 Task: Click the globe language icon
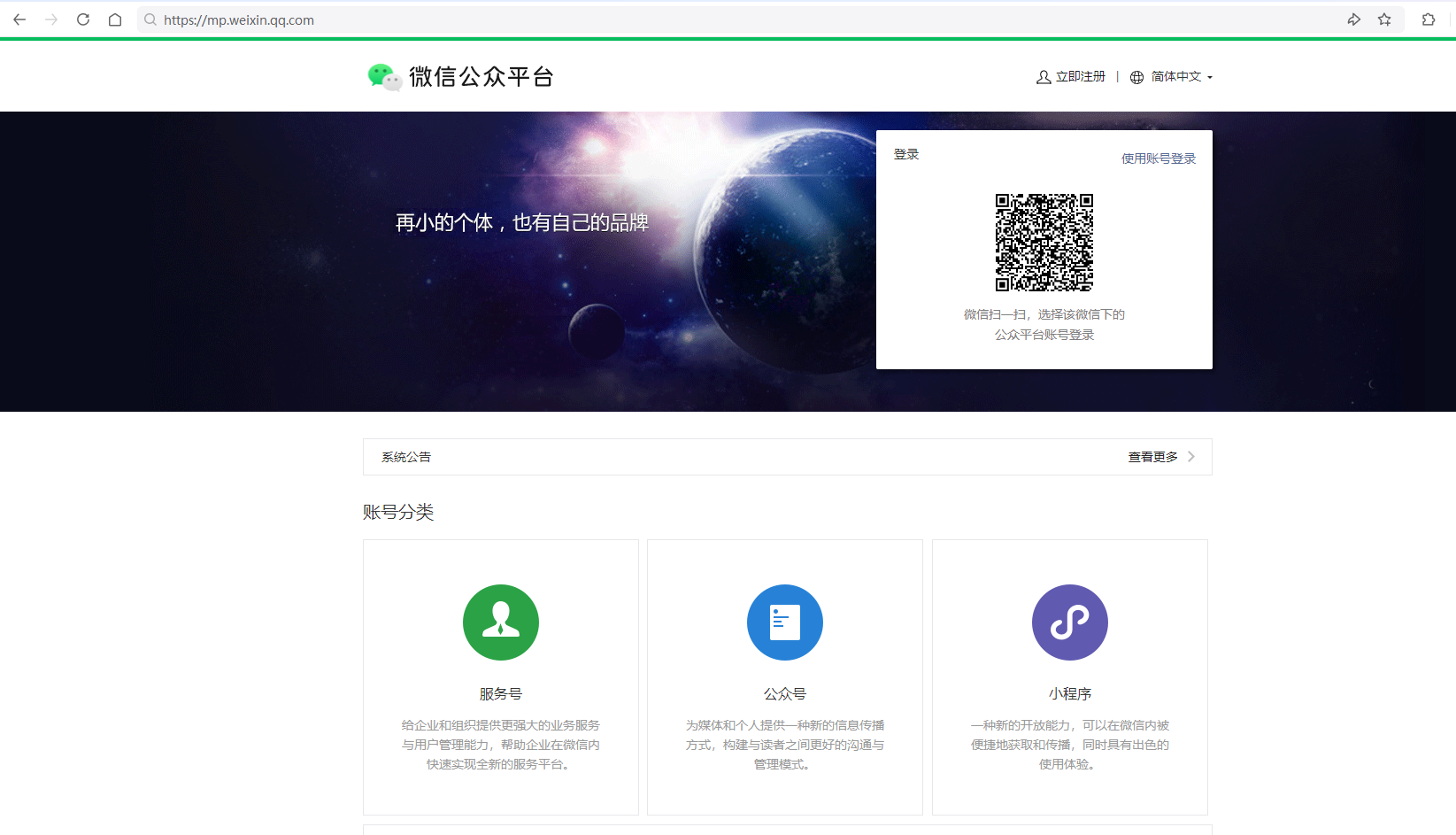click(1136, 77)
